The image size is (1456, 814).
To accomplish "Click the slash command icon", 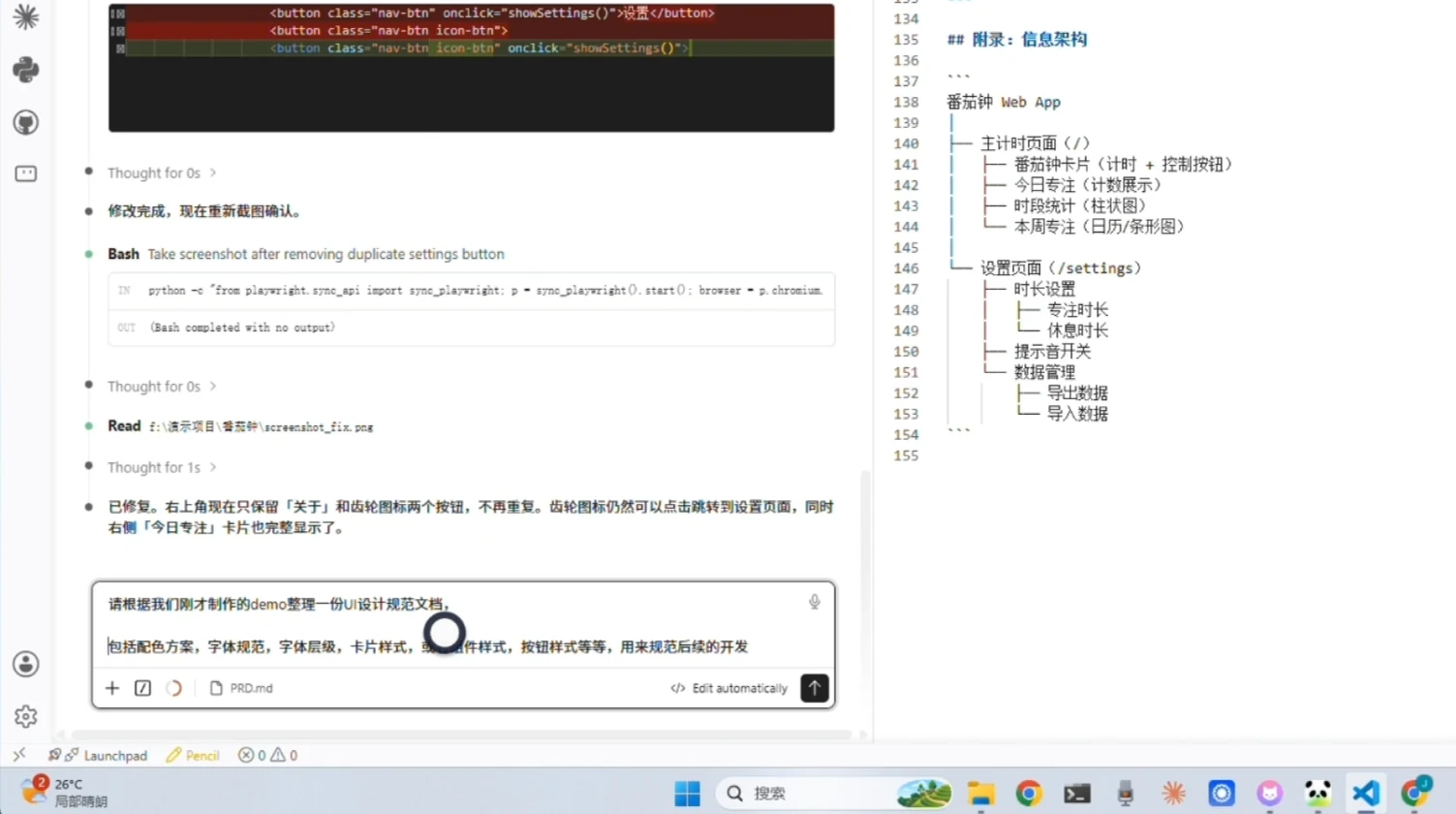I will point(142,688).
